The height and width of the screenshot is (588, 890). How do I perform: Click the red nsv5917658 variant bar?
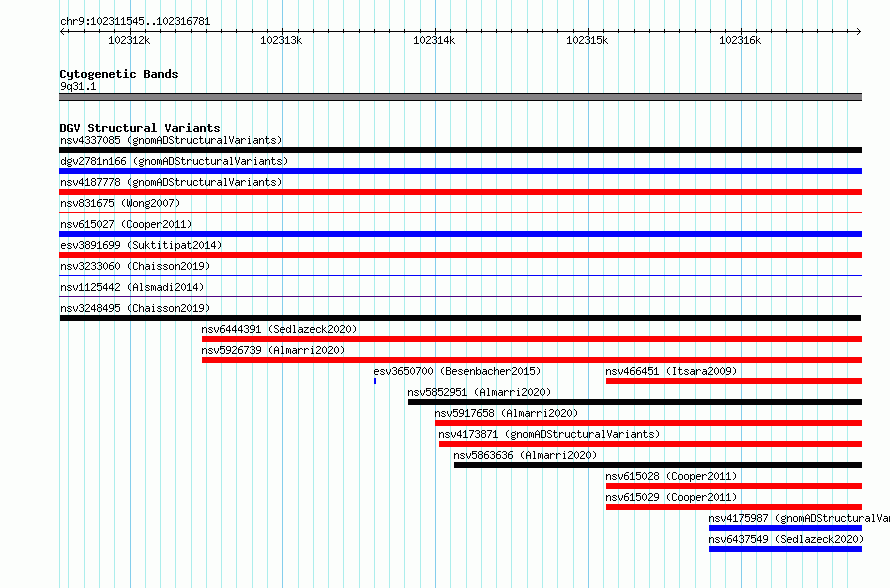tap(648, 423)
